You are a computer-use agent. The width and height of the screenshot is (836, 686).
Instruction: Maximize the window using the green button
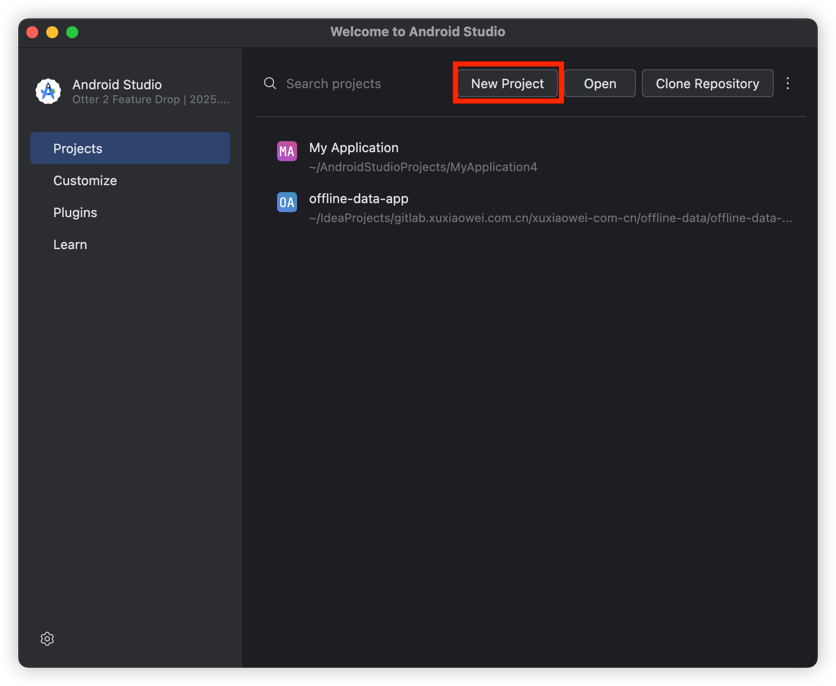click(72, 32)
